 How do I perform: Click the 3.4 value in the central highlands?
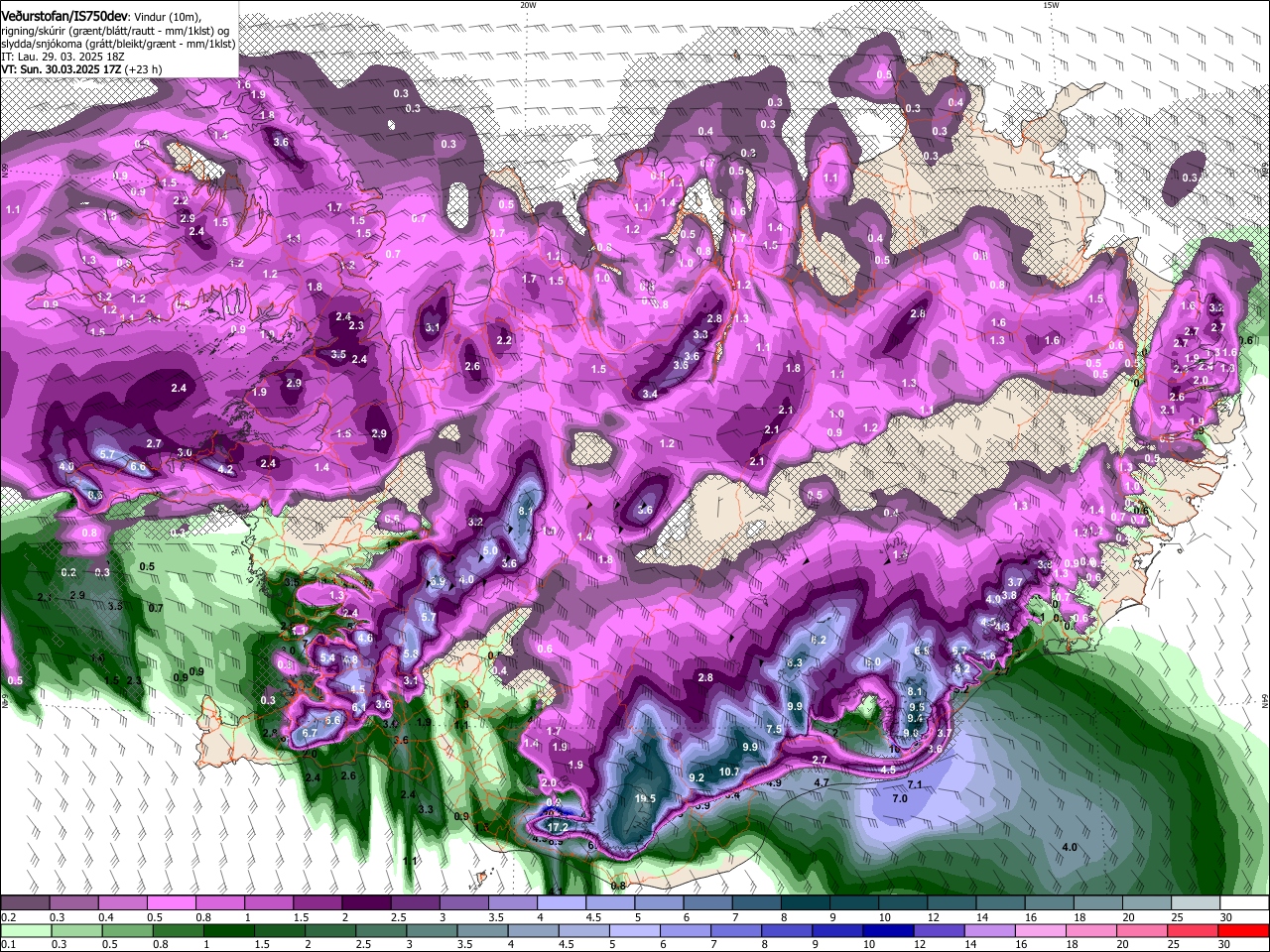650,394
